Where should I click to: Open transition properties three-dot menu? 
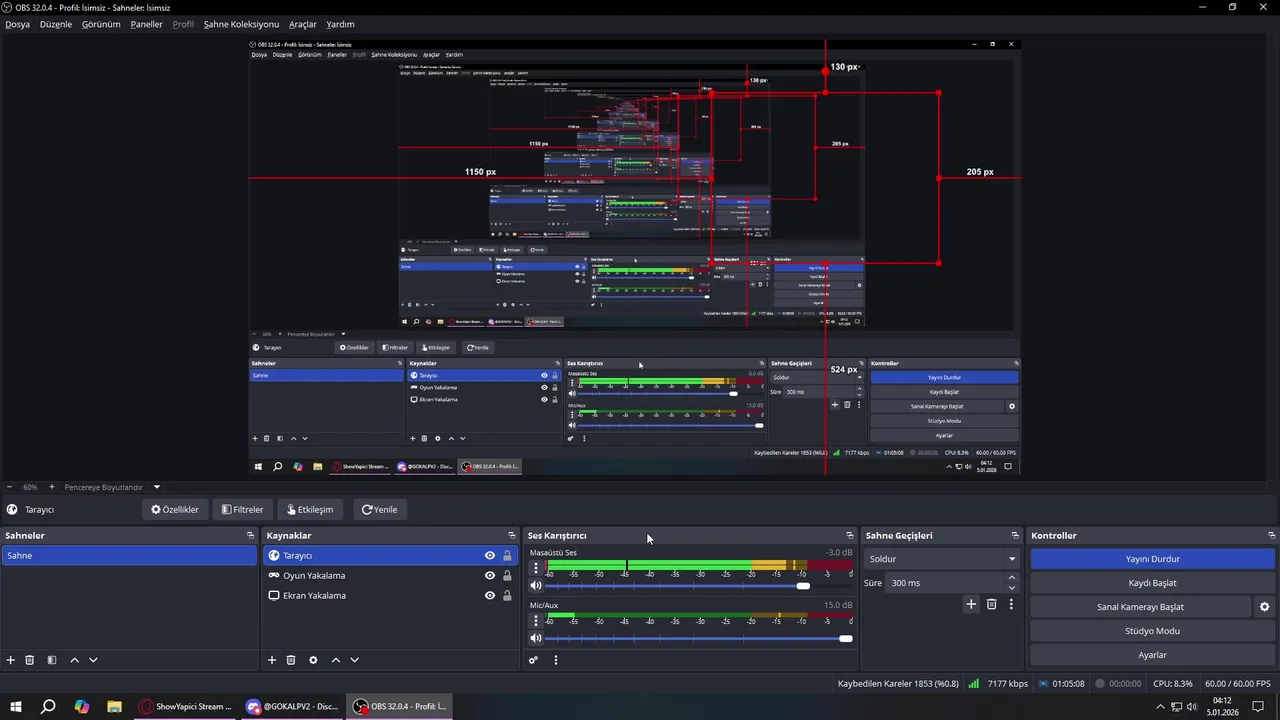tap(1011, 604)
